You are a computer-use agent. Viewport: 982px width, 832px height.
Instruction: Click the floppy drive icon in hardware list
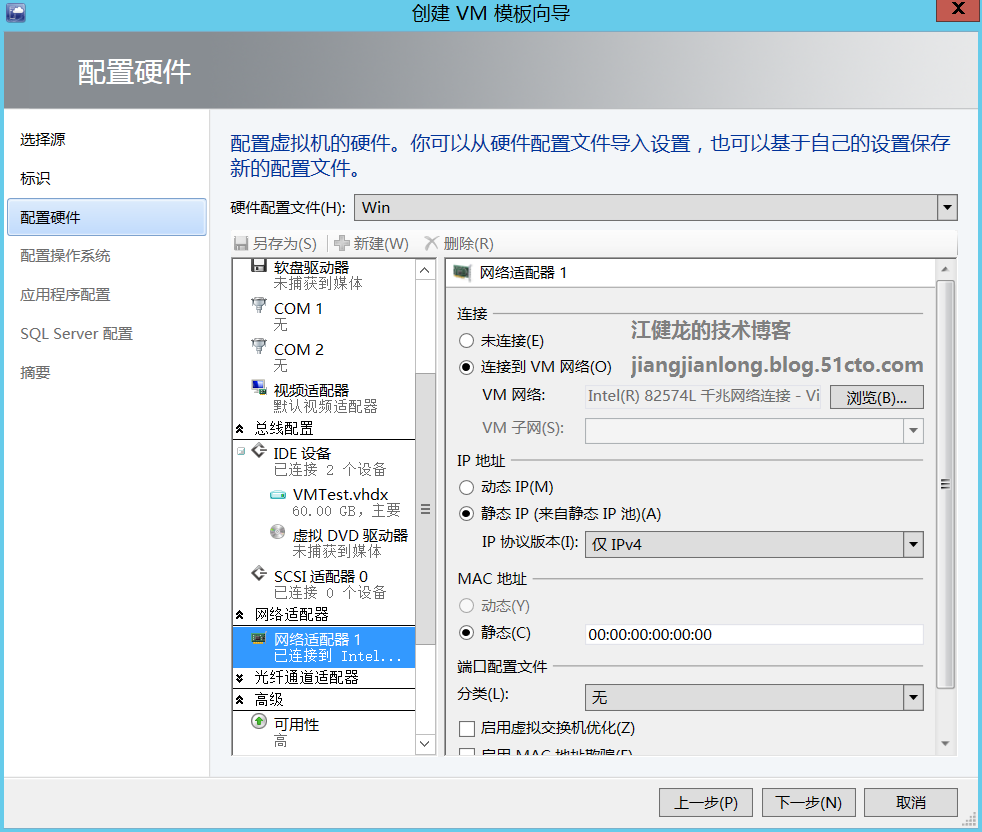[x=259, y=266]
